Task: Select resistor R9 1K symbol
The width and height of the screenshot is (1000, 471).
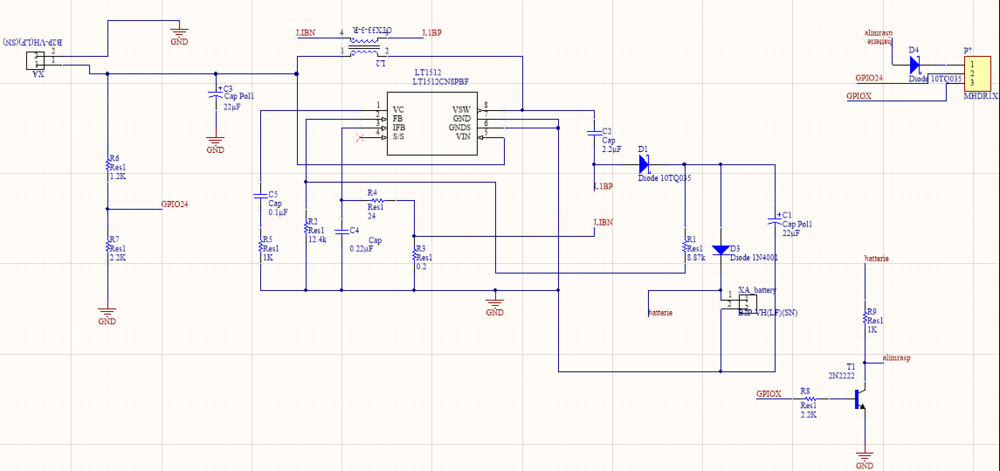Action: pyautogui.click(x=866, y=319)
